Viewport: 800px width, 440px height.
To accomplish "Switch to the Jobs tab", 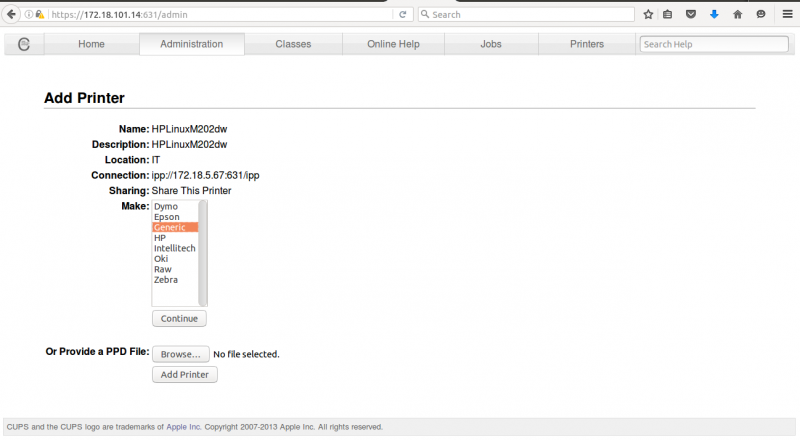I will (491, 44).
